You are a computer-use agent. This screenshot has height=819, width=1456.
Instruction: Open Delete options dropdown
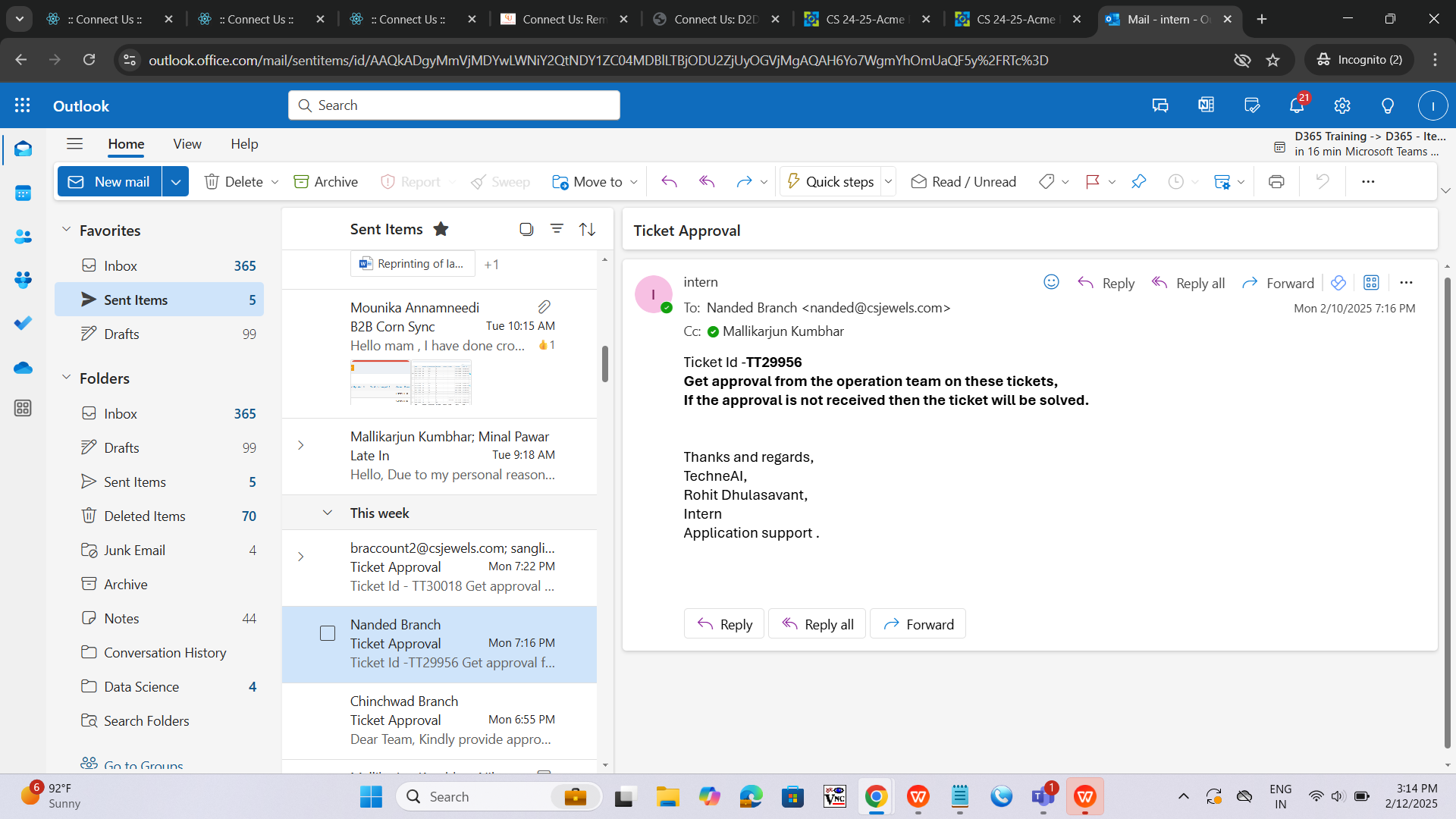point(275,182)
